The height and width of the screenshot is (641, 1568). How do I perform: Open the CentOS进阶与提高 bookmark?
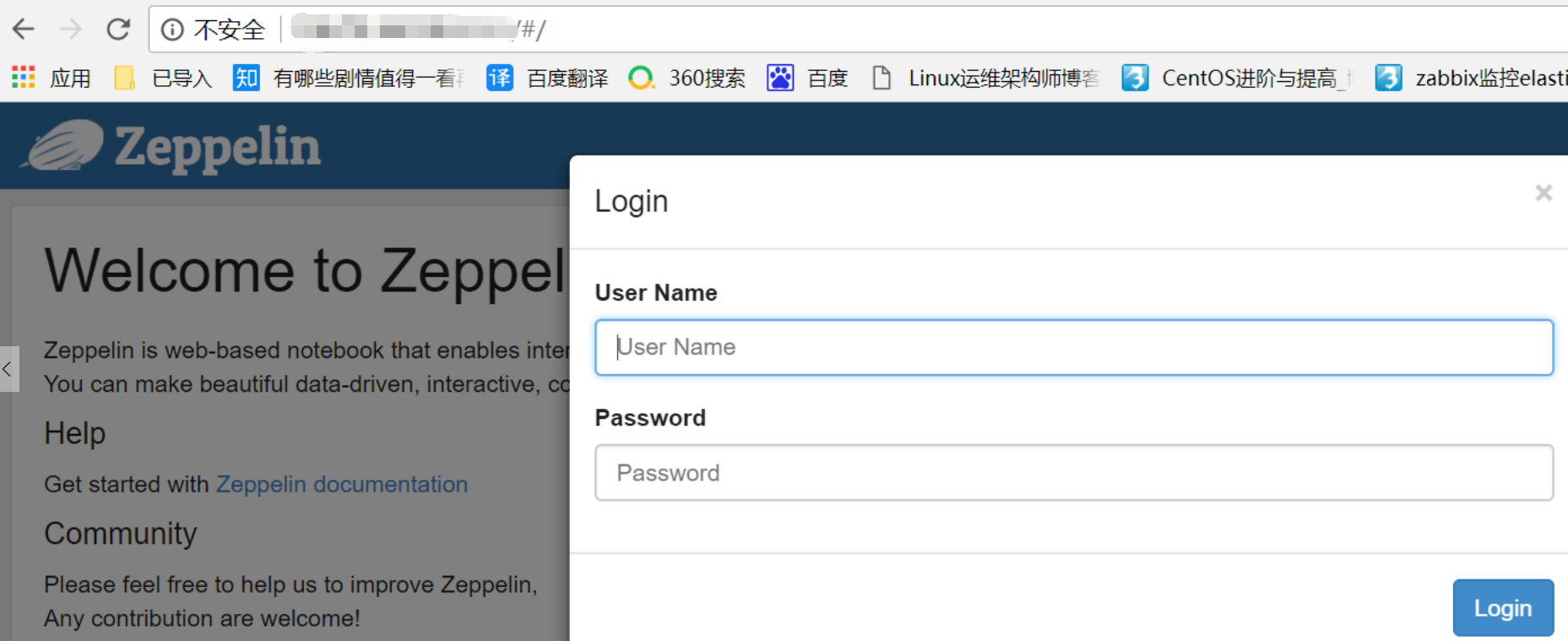(x=1236, y=79)
